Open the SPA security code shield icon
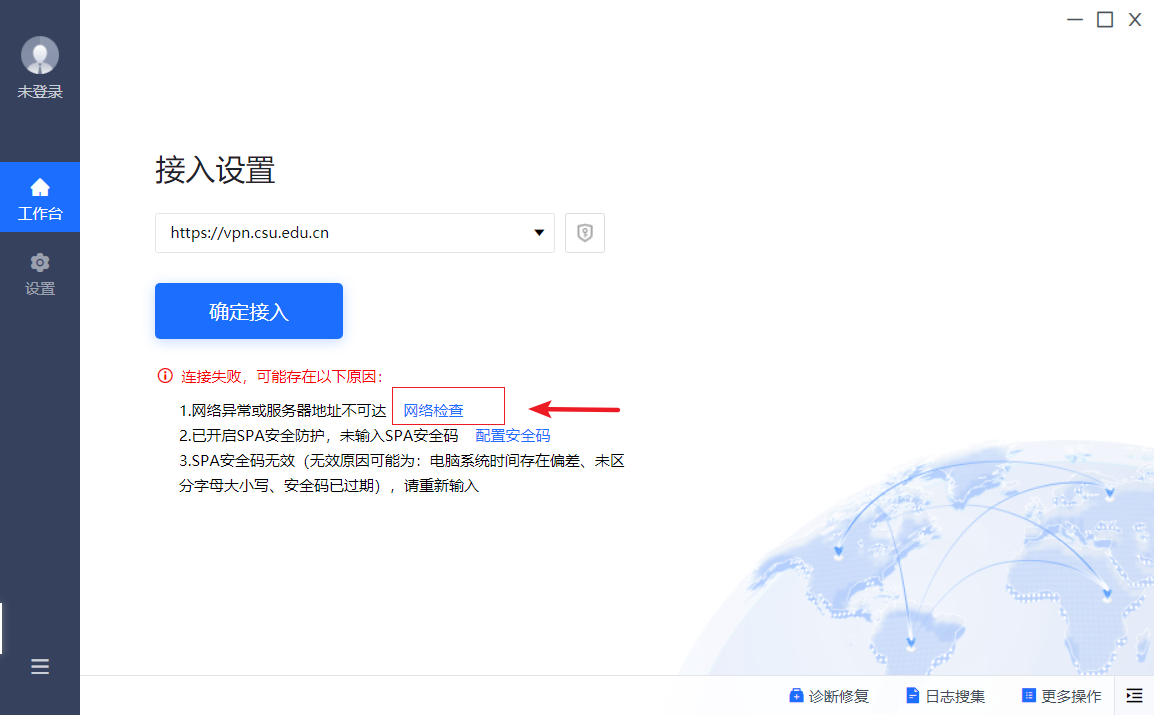 pos(585,233)
